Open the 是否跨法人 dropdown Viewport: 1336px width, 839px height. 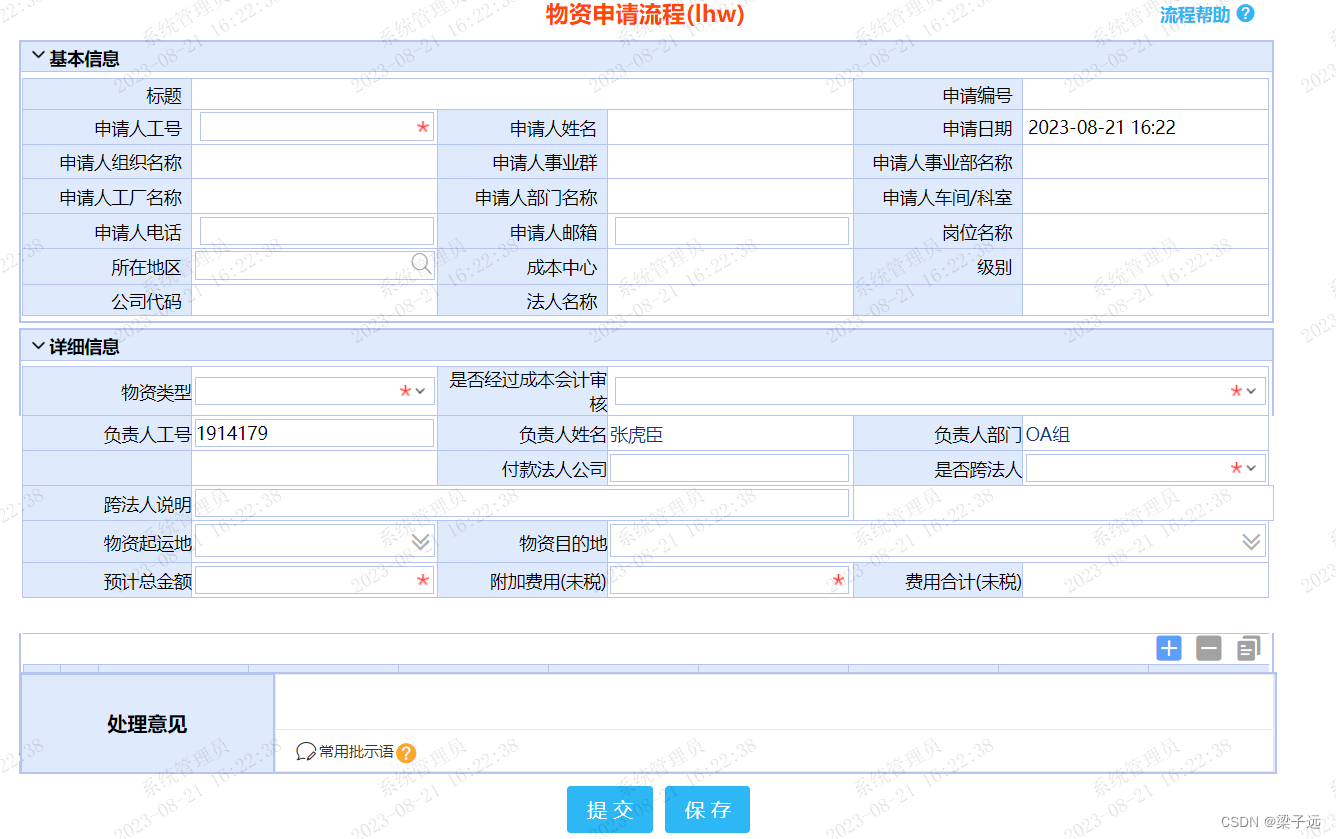point(1145,468)
